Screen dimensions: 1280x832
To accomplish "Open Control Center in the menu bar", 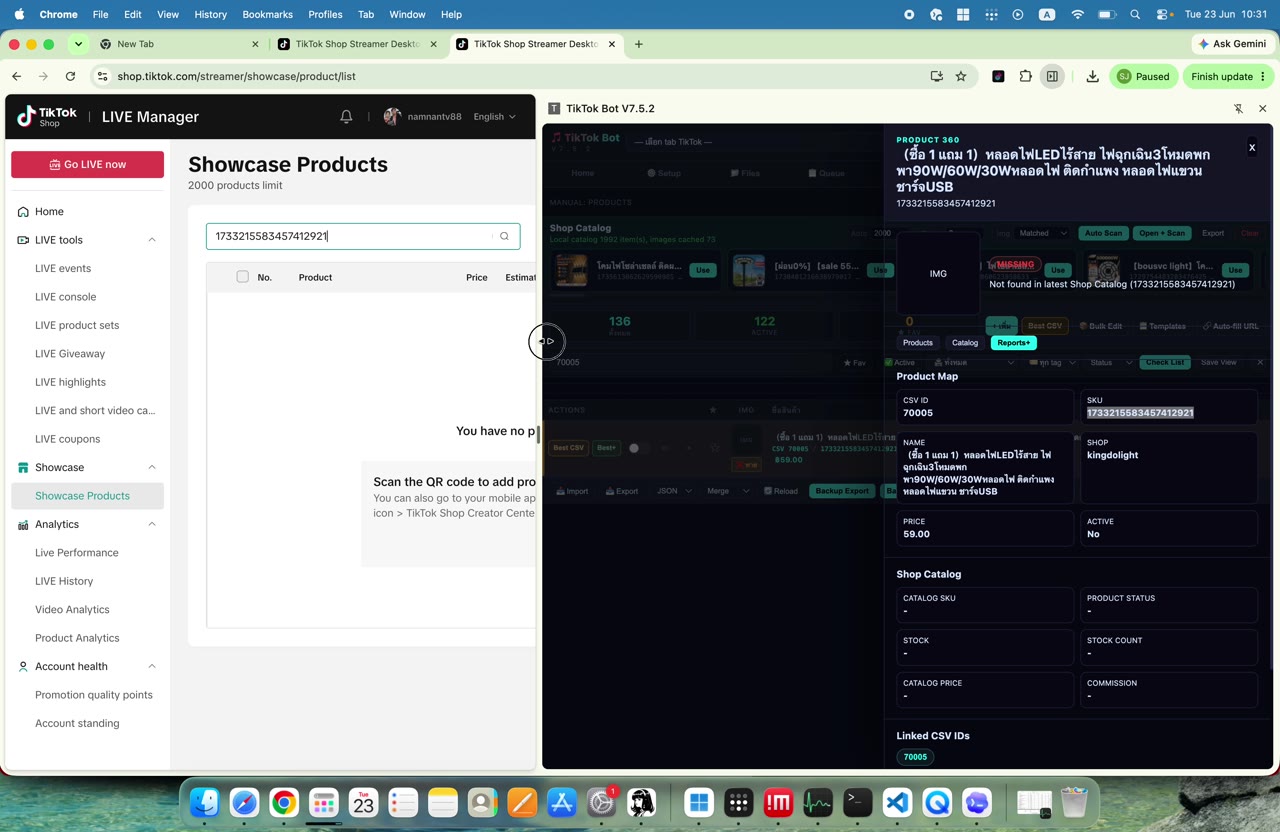I will tap(1164, 14).
